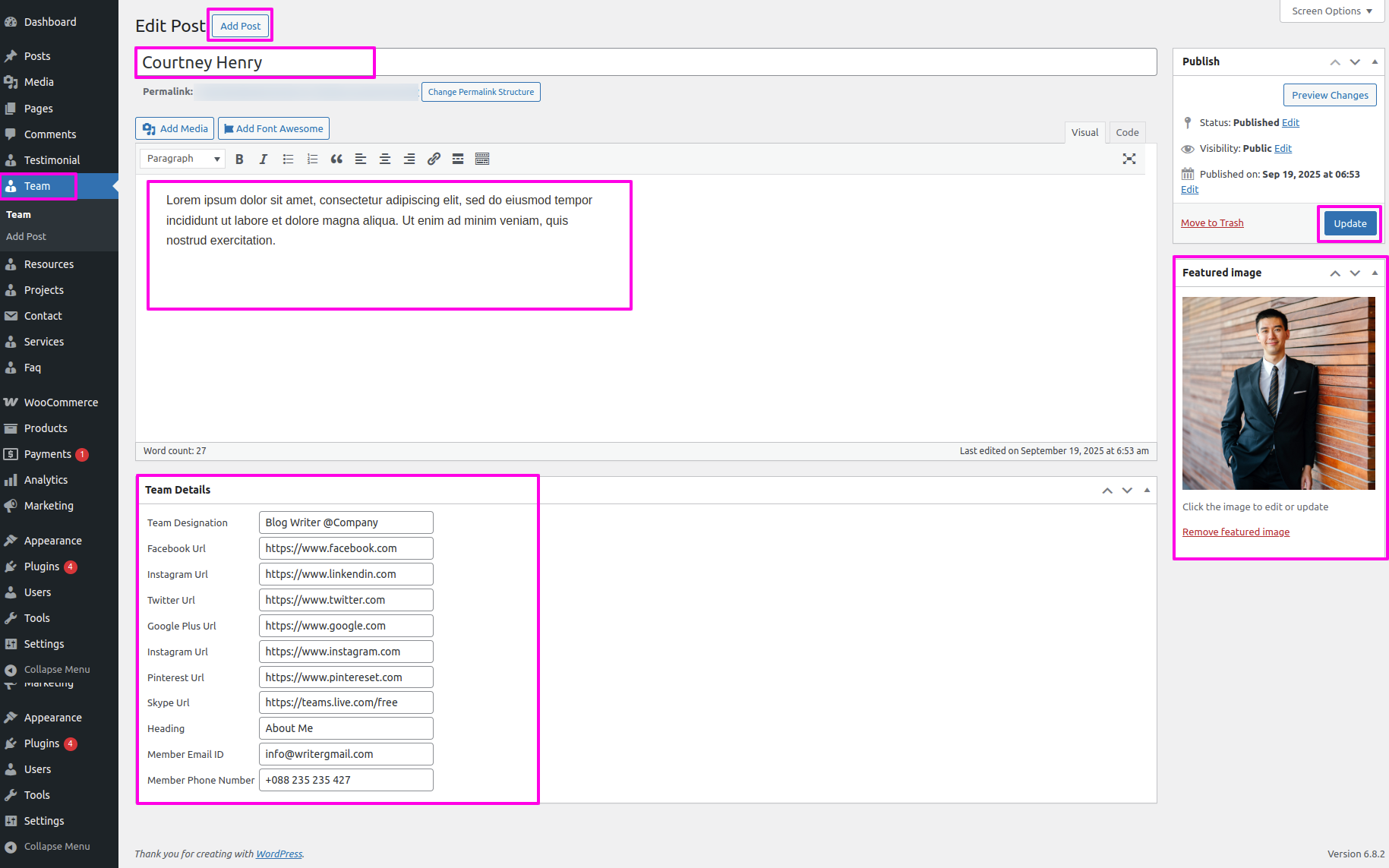
Task: Enter distraction-free fullscreen mode
Action: point(1129,159)
